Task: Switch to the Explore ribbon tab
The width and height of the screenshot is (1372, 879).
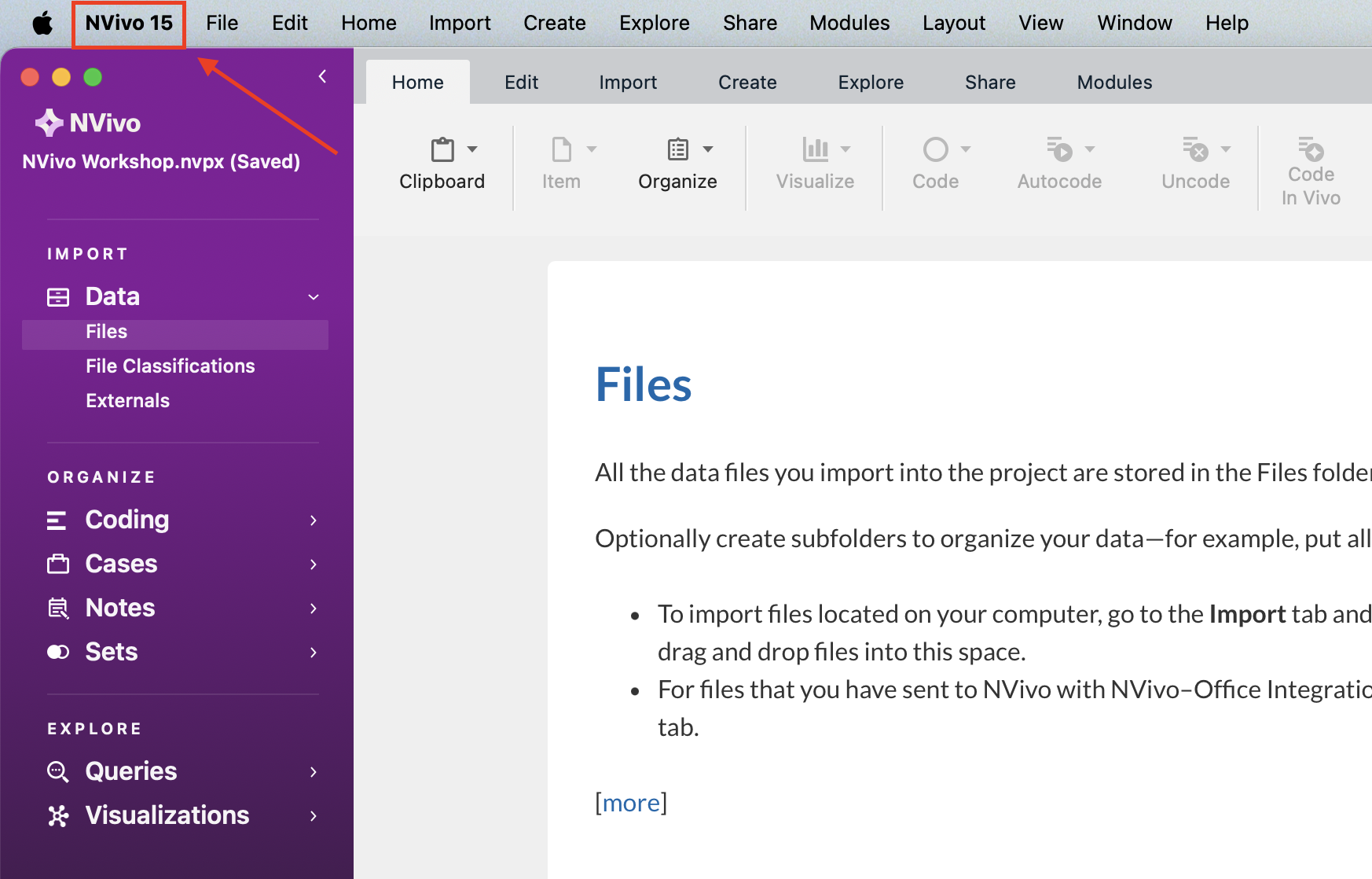Action: [871, 83]
